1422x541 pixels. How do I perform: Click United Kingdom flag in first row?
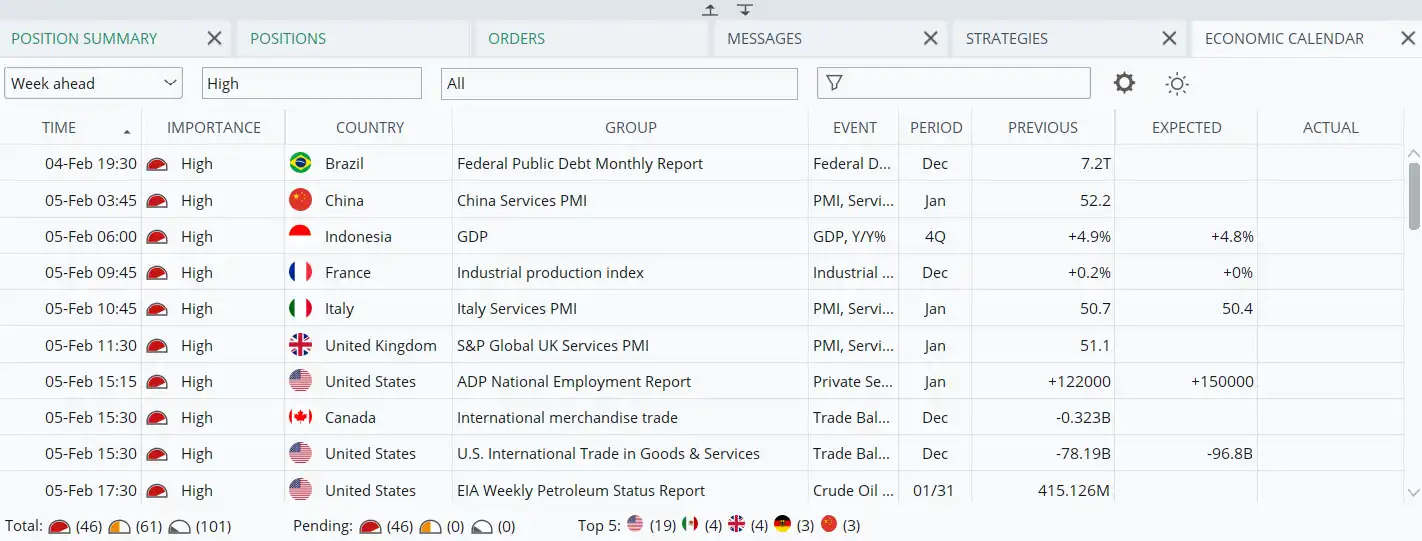point(300,345)
